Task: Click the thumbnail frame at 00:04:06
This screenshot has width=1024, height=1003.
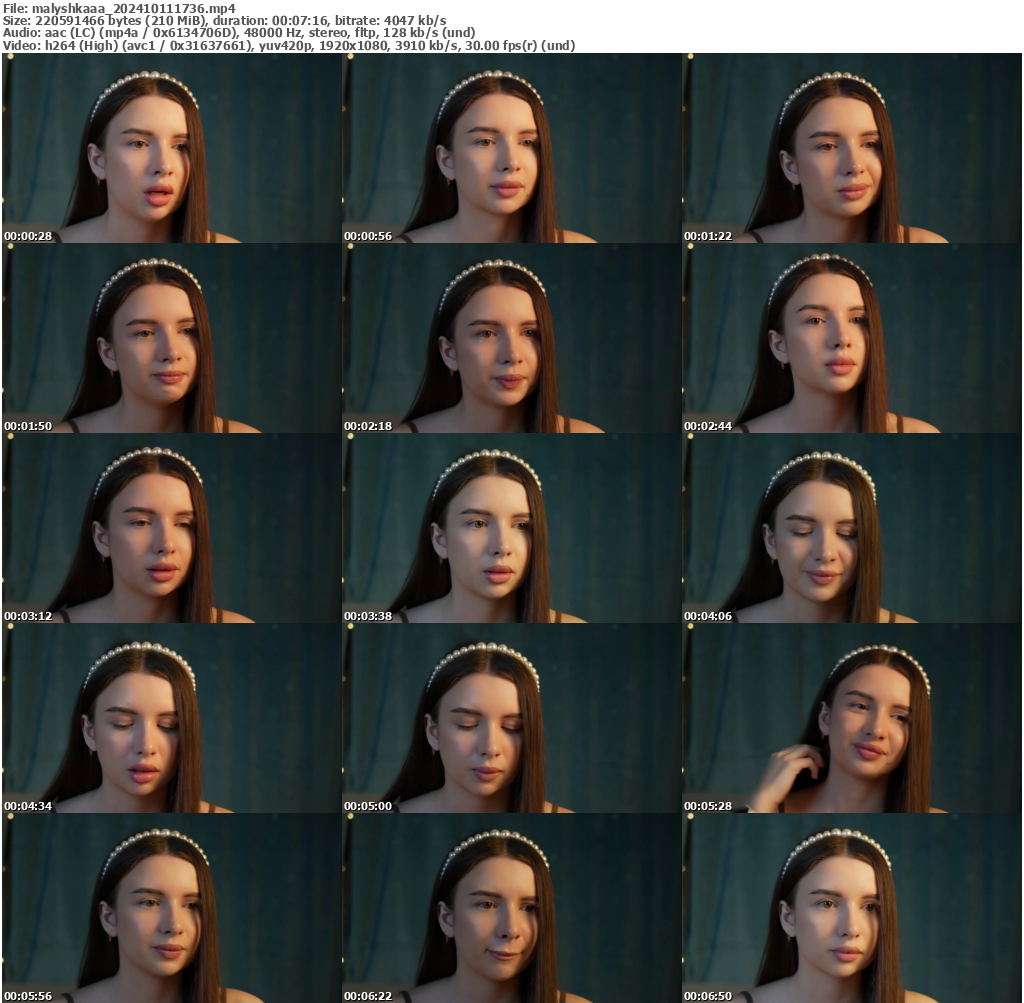Action: [x=852, y=528]
